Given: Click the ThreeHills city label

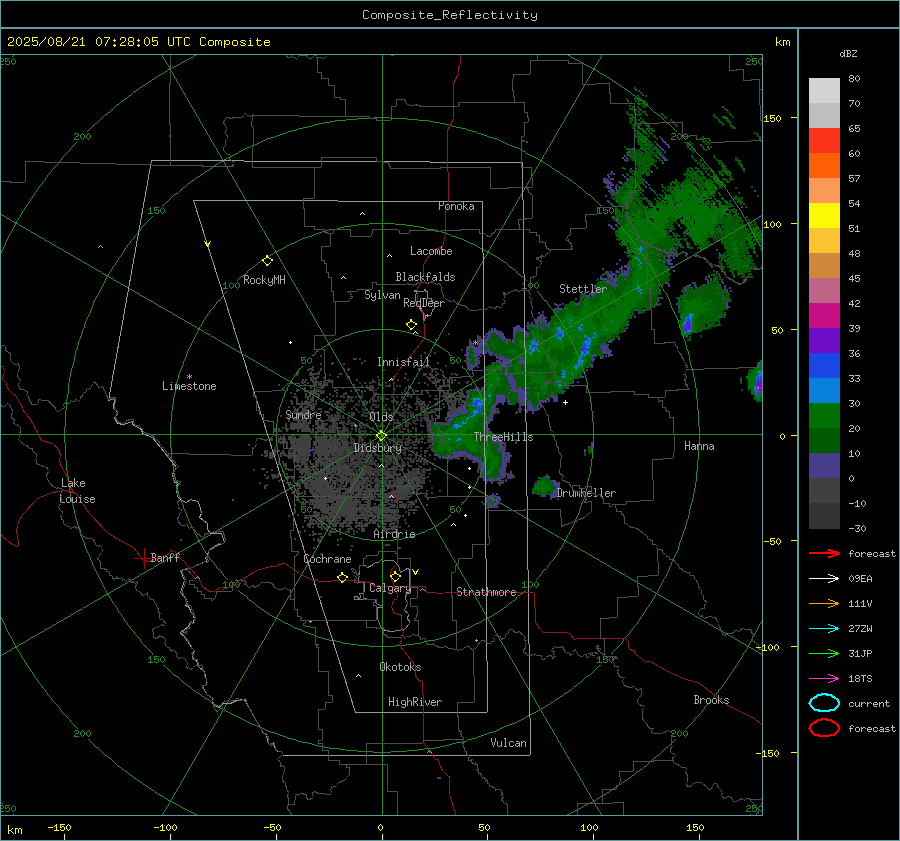Looking at the screenshot, I should point(503,437).
